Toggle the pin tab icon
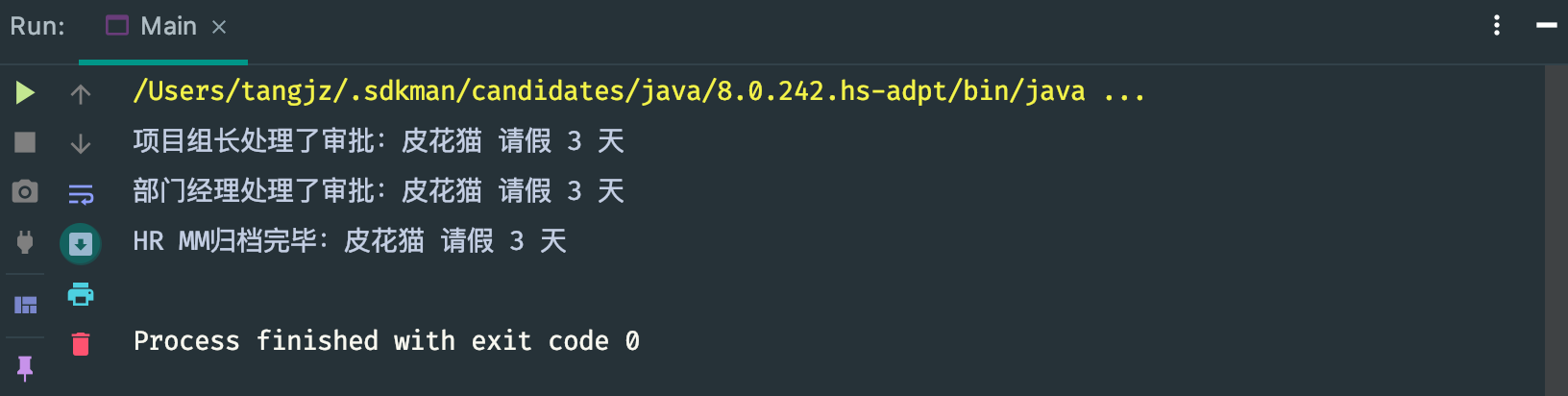 [25, 367]
